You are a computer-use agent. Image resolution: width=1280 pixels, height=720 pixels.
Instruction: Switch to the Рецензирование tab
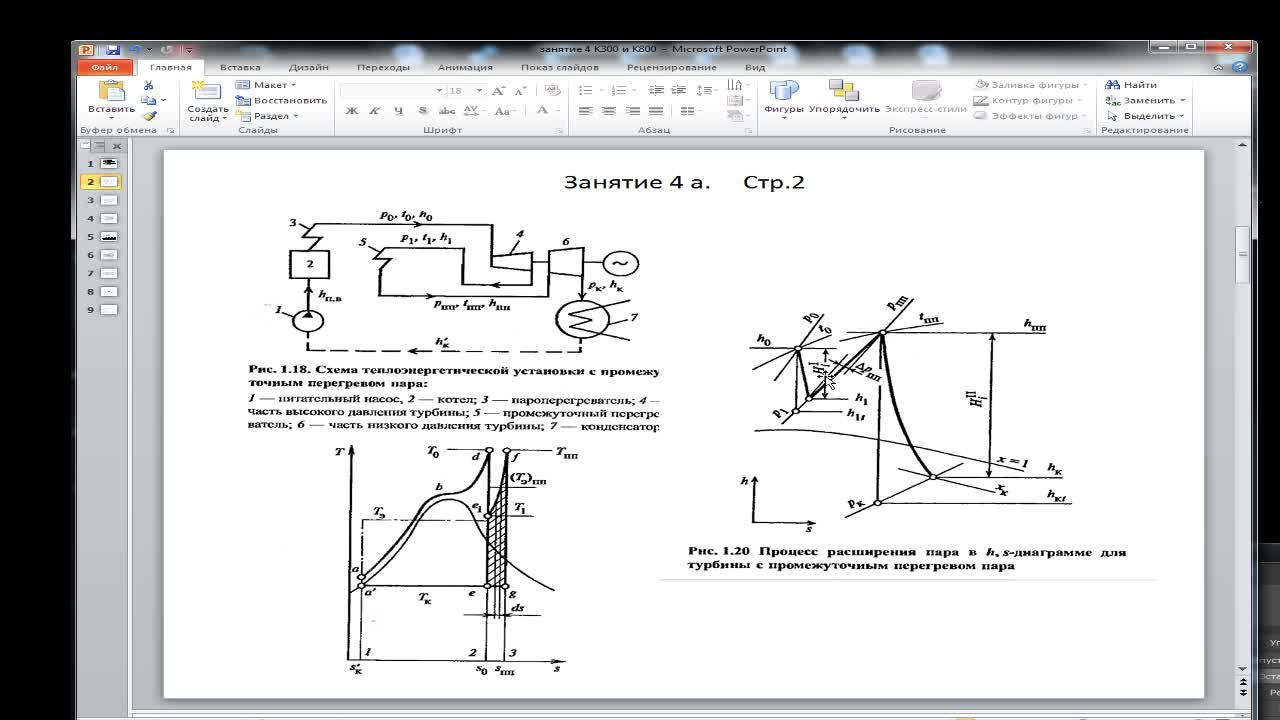coord(672,67)
